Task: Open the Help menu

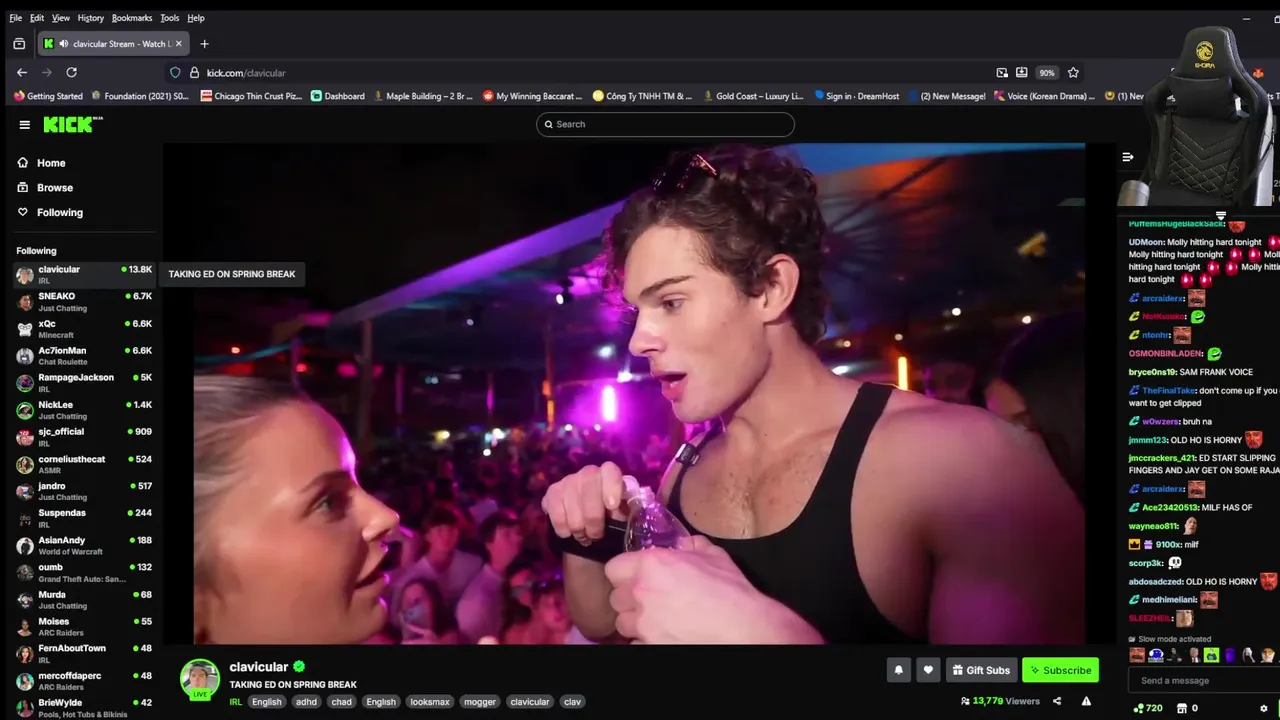Action: [x=196, y=18]
